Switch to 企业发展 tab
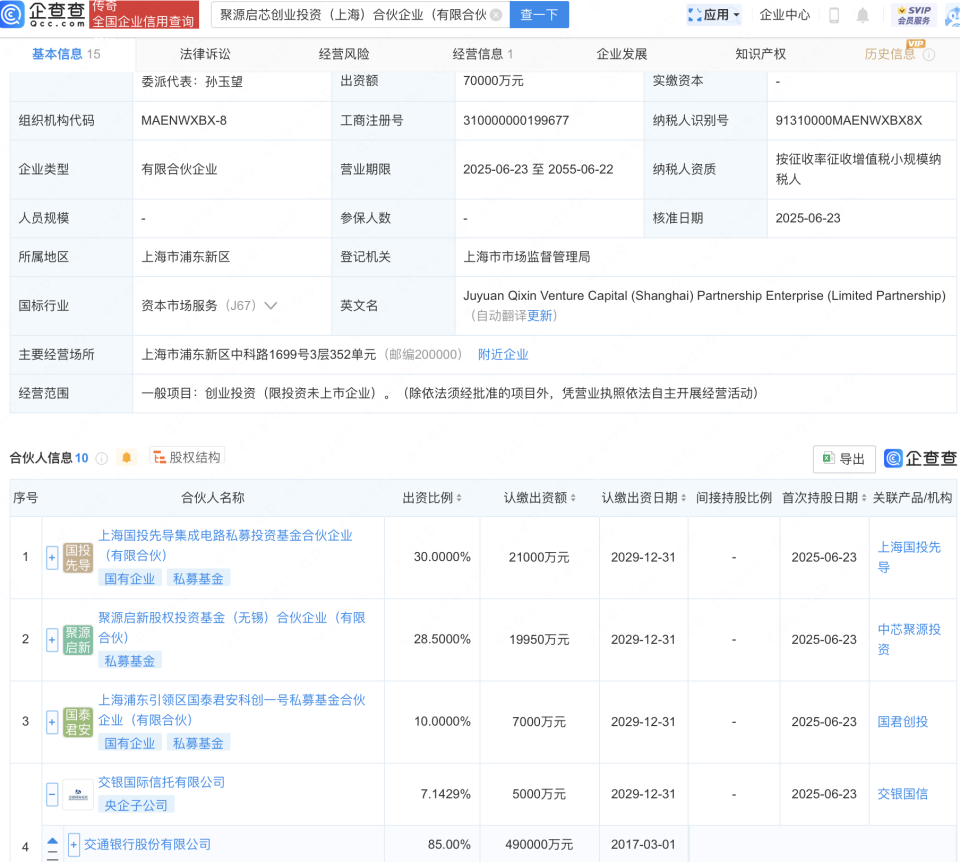960x862 pixels. coord(621,54)
